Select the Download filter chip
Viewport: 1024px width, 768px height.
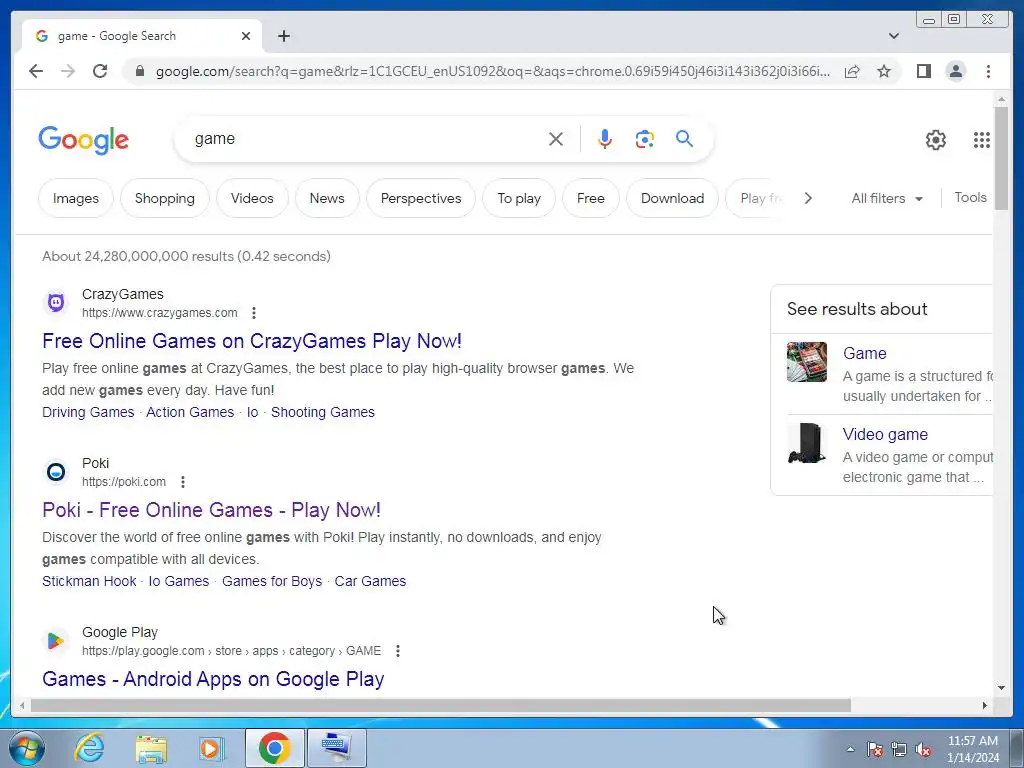click(x=672, y=198)
